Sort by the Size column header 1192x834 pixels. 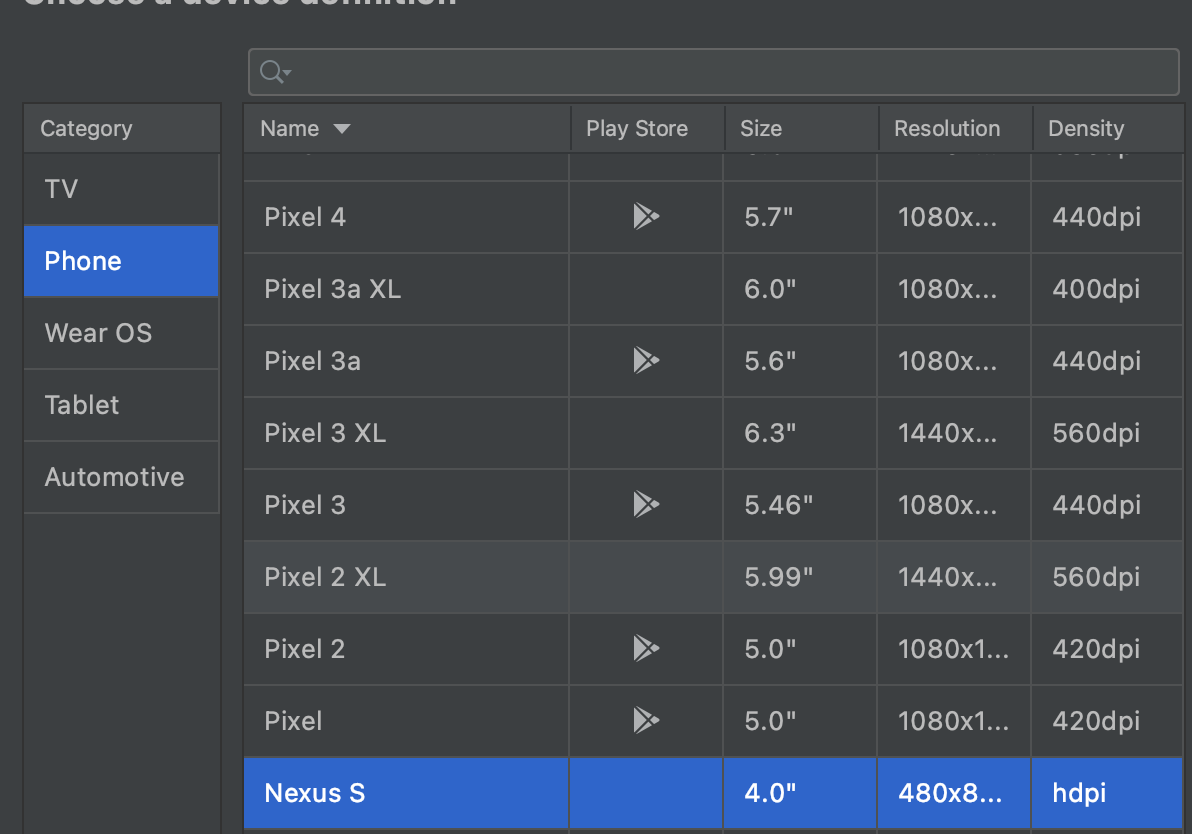click(x=801, y=128)
